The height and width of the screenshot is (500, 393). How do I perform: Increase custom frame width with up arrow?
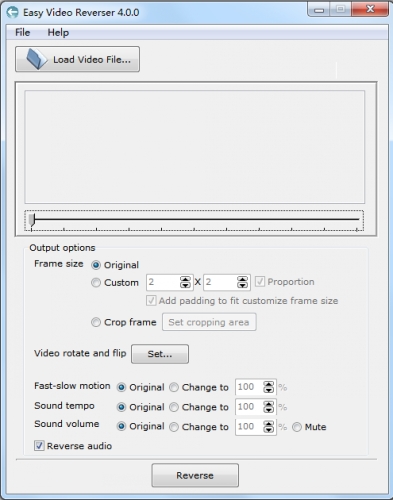coord(185,279)
